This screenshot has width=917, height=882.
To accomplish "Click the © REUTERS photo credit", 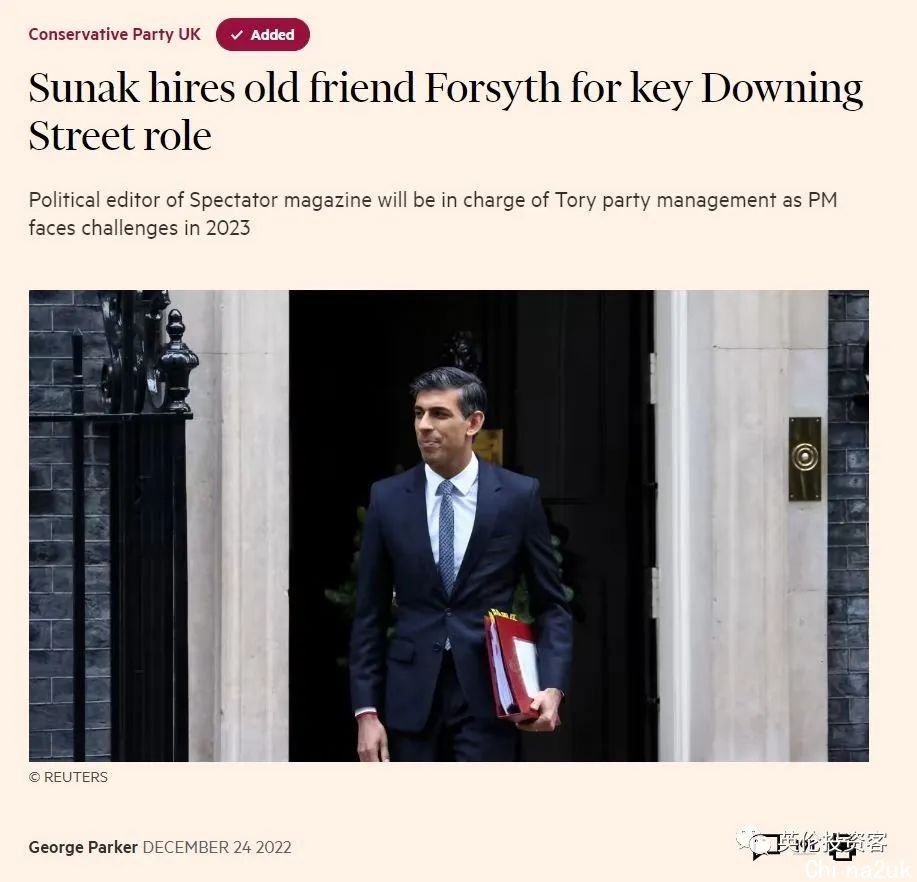I will click(68, 777).
